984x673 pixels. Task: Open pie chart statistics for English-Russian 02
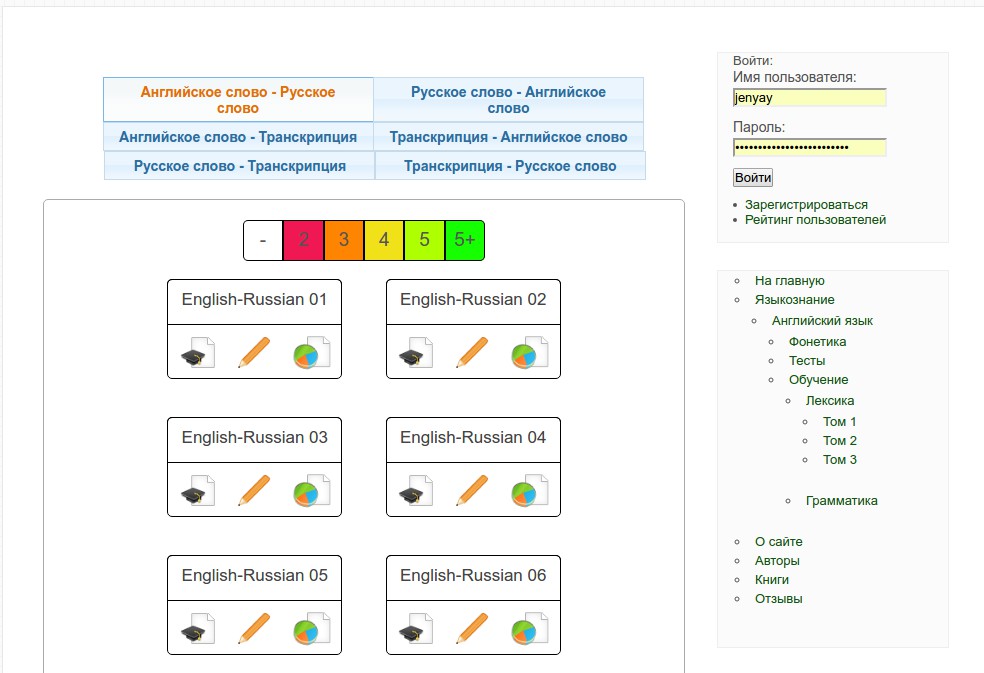click(x=530, y=353)
